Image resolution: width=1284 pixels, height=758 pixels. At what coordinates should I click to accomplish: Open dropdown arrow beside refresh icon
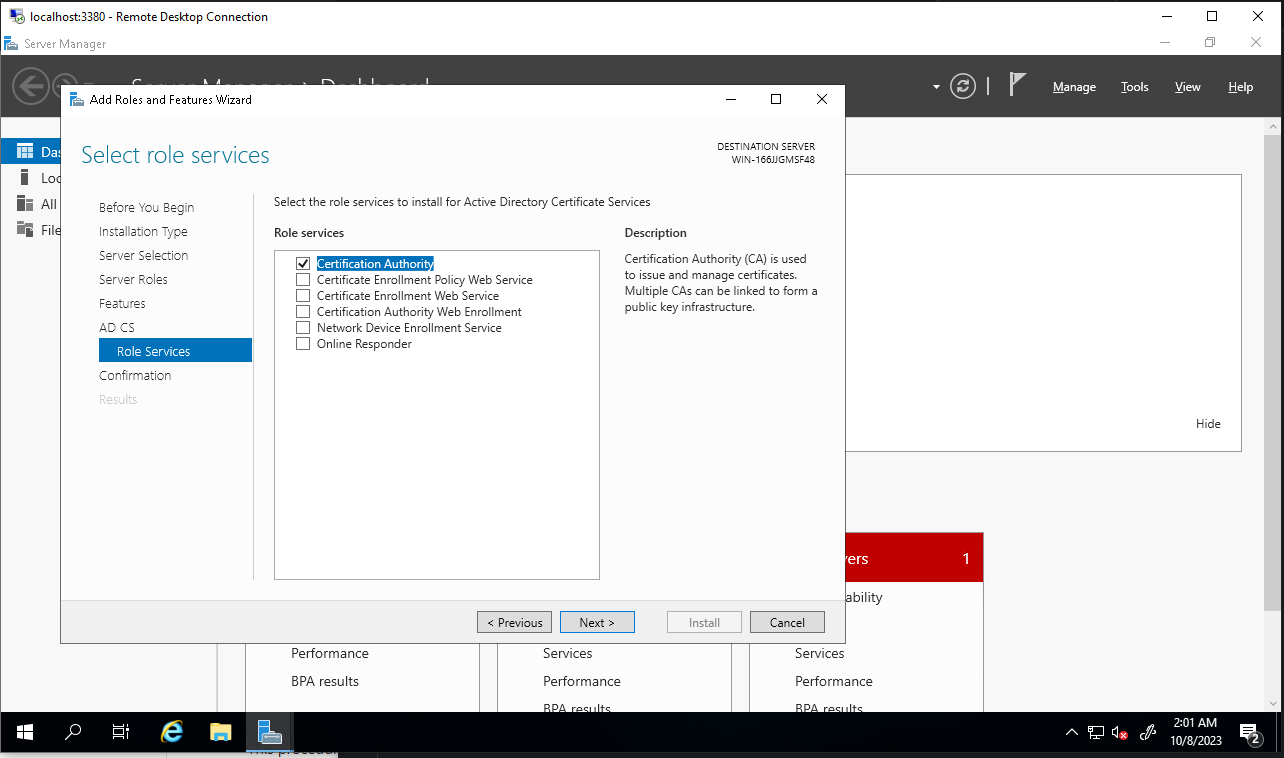point(936,87)
